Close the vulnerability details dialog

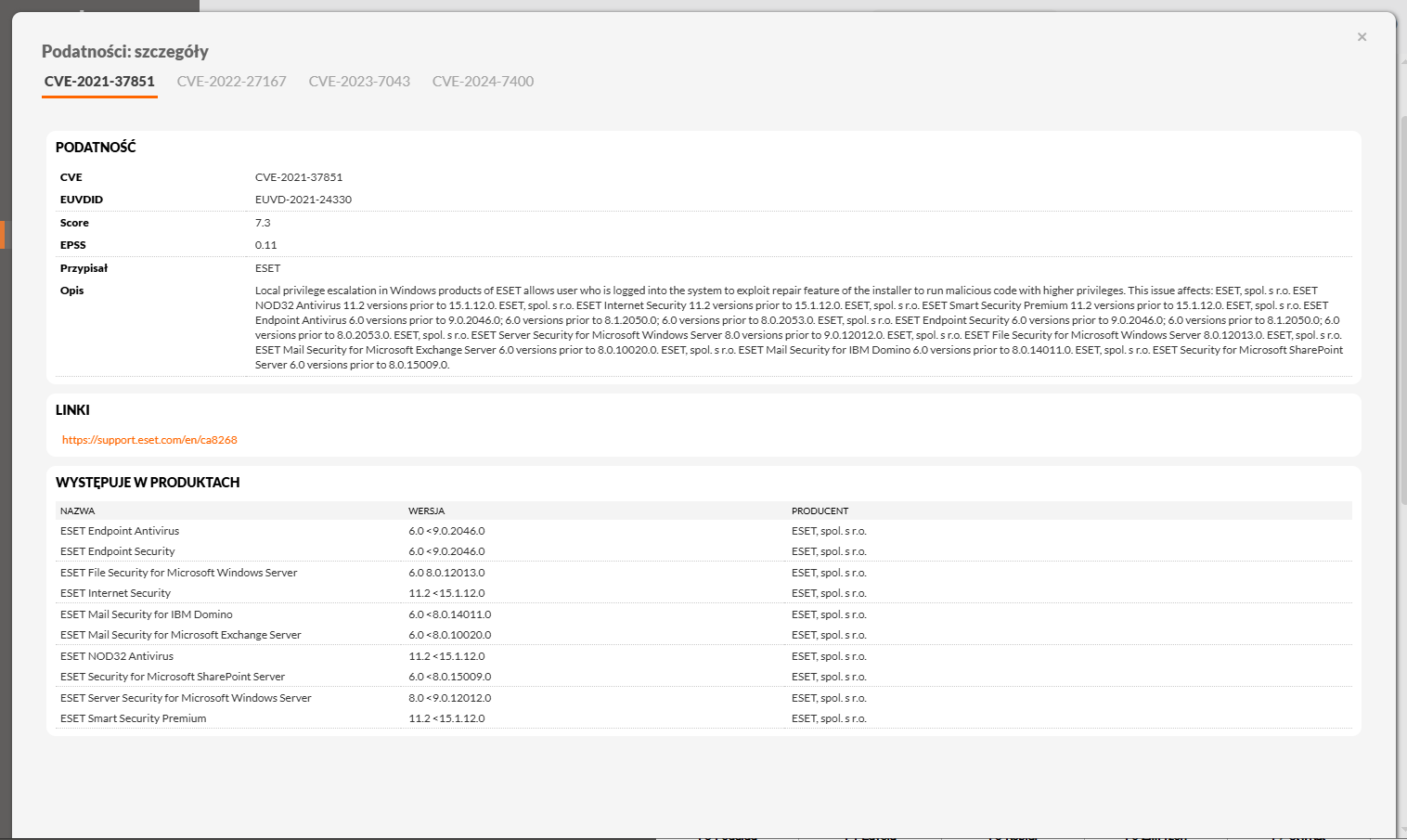point(1362,37)
